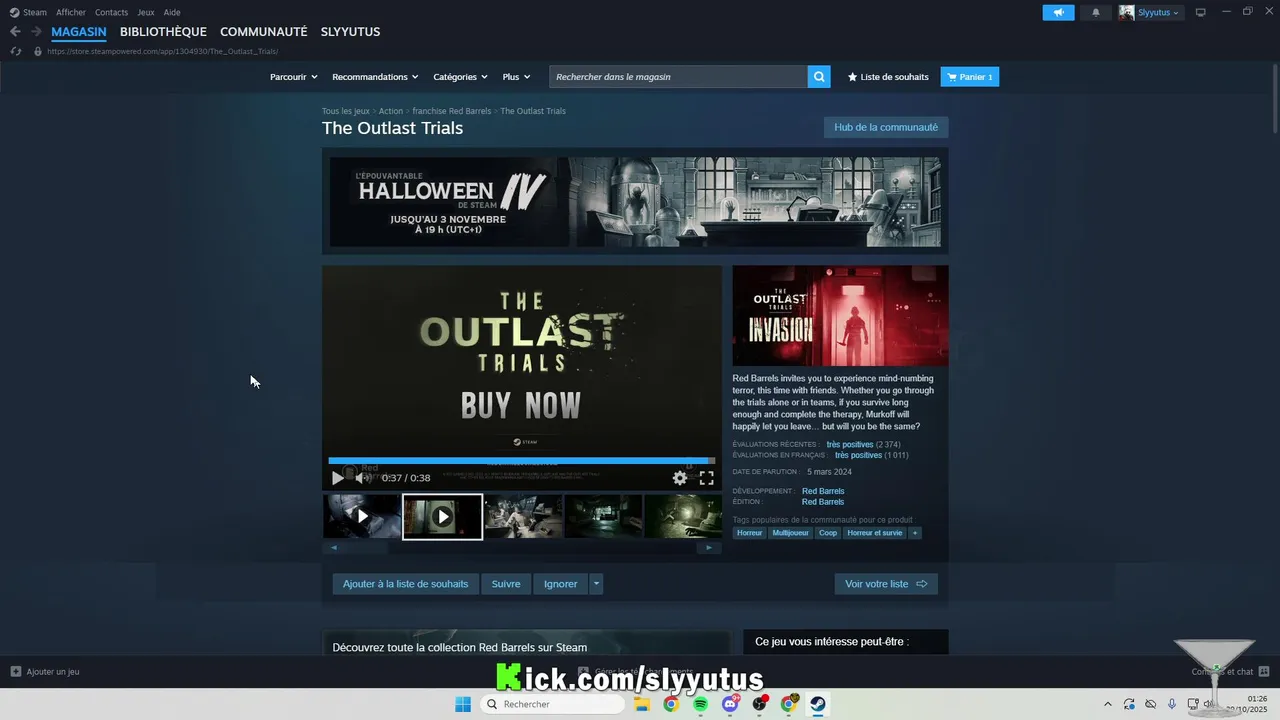Open Contacts et chat icon

tap(1264, 672)
